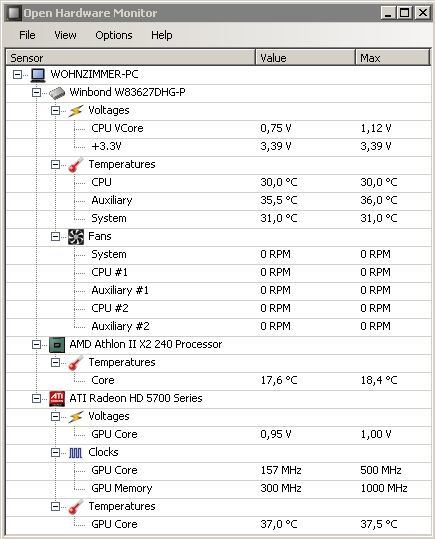This screenshot has height=539, width=435.
Task: Click the Clocks waveform icon
Action: point(76,453)
